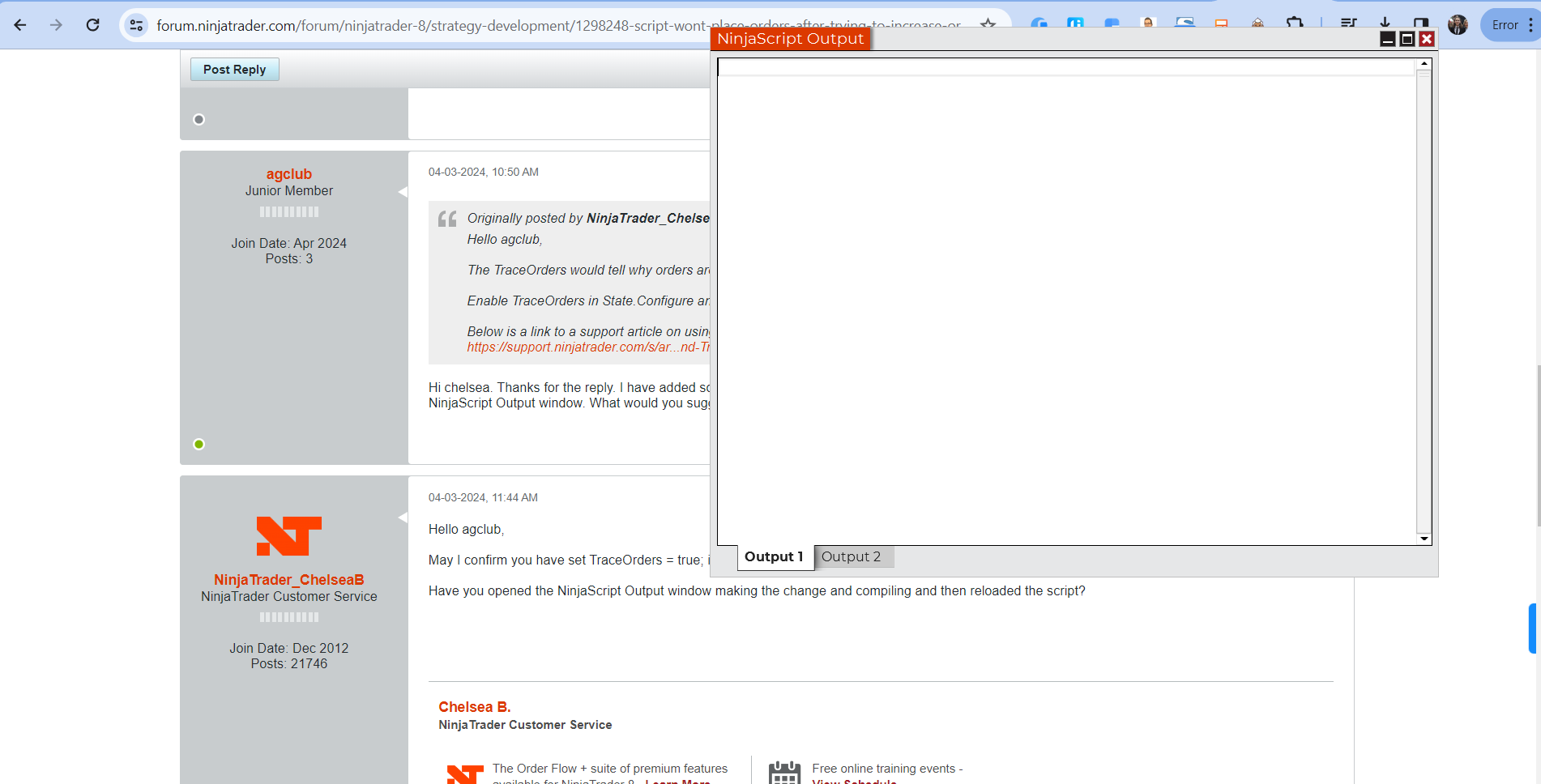Screen dimensions: 1541x784
Task: Click the text "Junior Member"
Action: point(289,191)
